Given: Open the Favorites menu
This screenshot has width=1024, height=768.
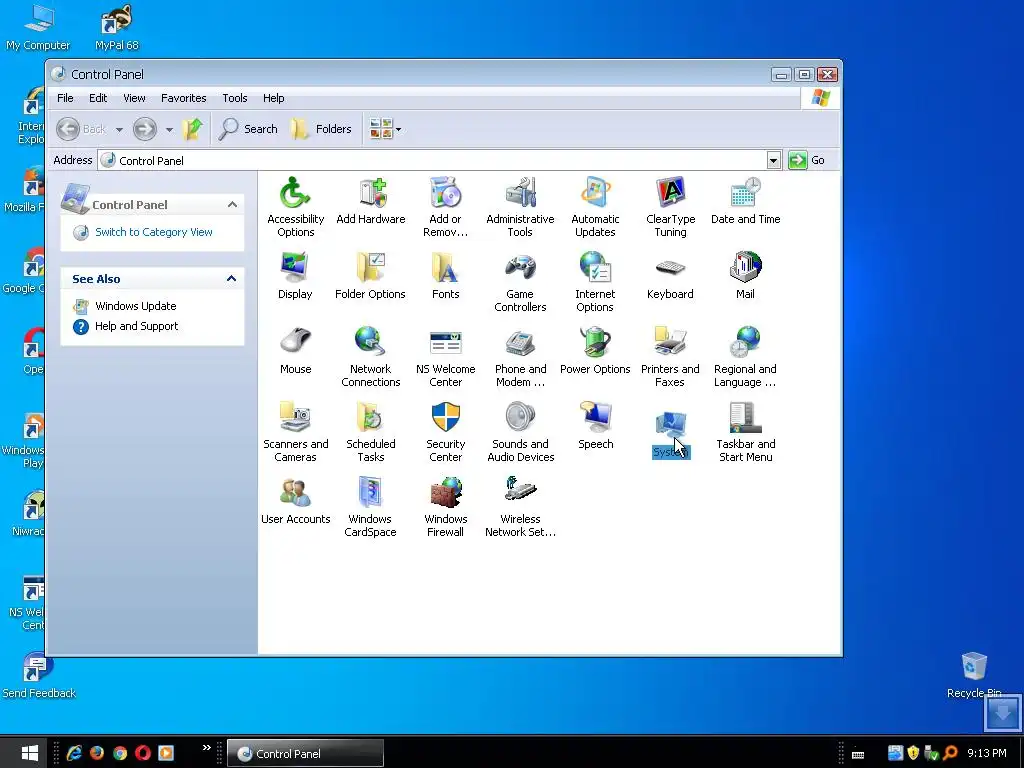Looking at the screenshot, I should click(x=184, y=98).
